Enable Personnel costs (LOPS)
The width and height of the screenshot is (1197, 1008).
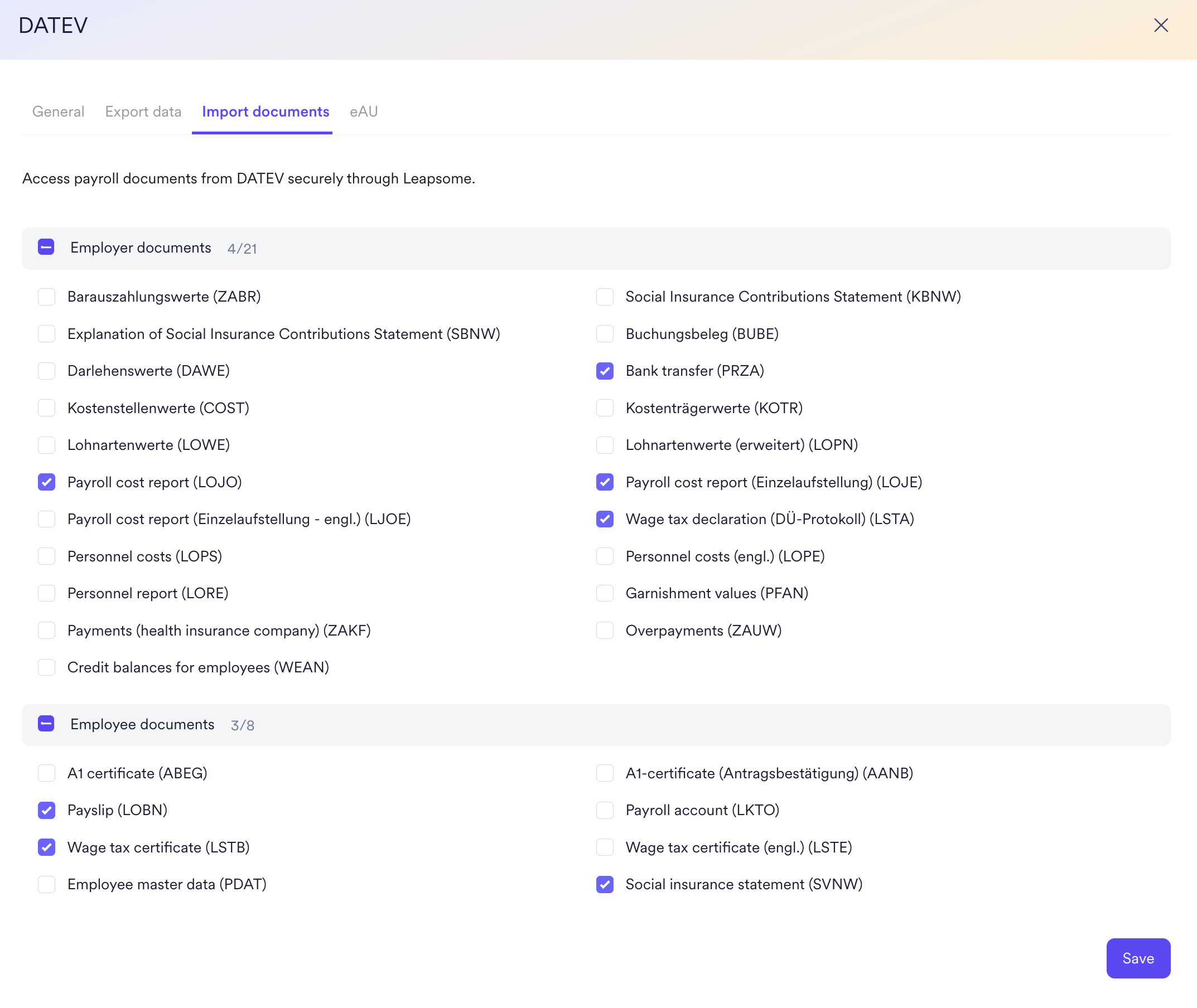coord(46,556)
